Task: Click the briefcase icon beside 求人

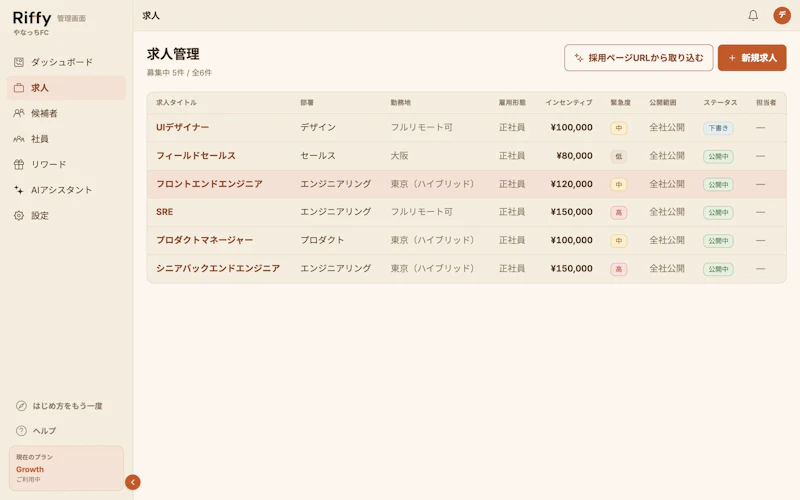Action: pos(19,88)
